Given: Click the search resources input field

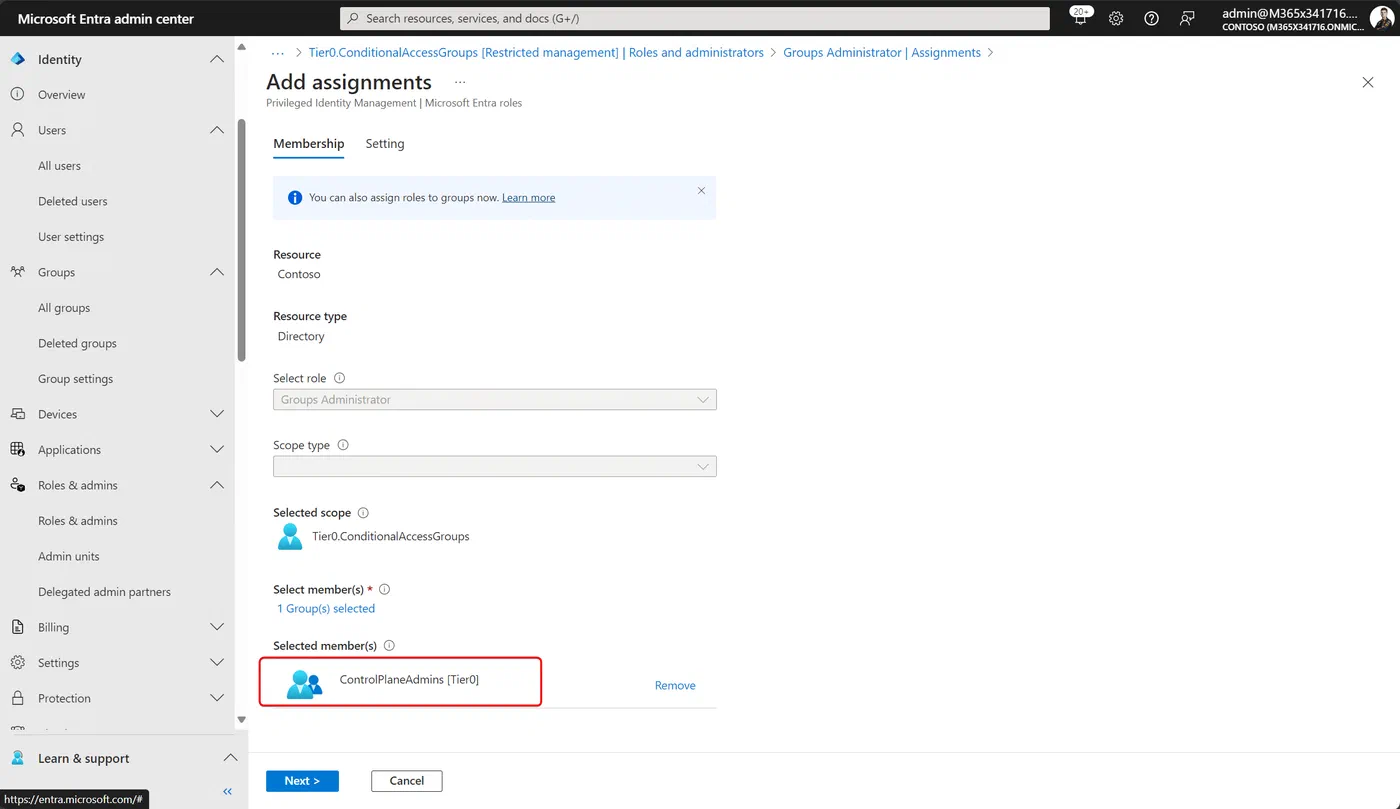Looking at the screenshot, I should [695, 18].
